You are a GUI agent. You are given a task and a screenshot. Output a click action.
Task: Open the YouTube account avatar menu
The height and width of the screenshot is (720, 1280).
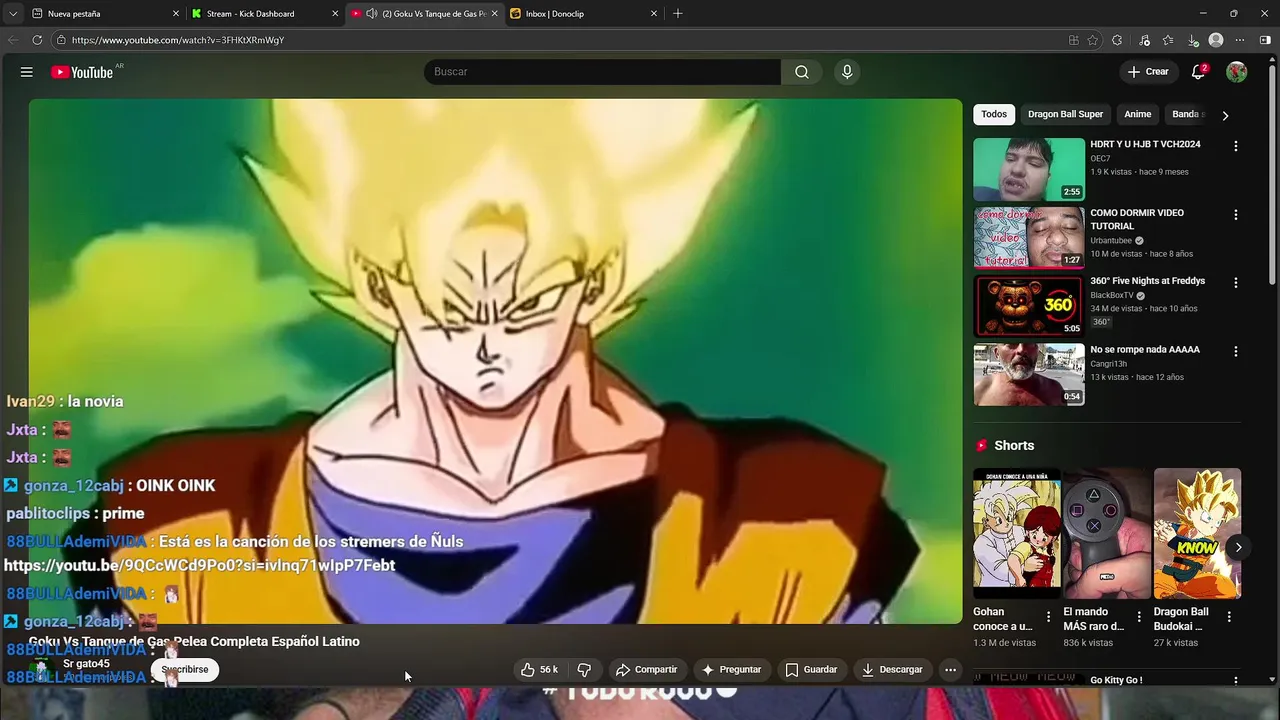tap(1237, 72)
